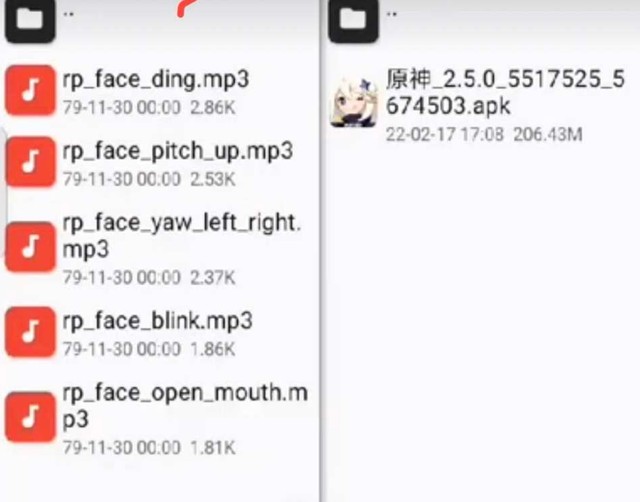Tap the music icon for rp_face_blink.mp3
The image size is (640, 502).
[x=30, y=331]
